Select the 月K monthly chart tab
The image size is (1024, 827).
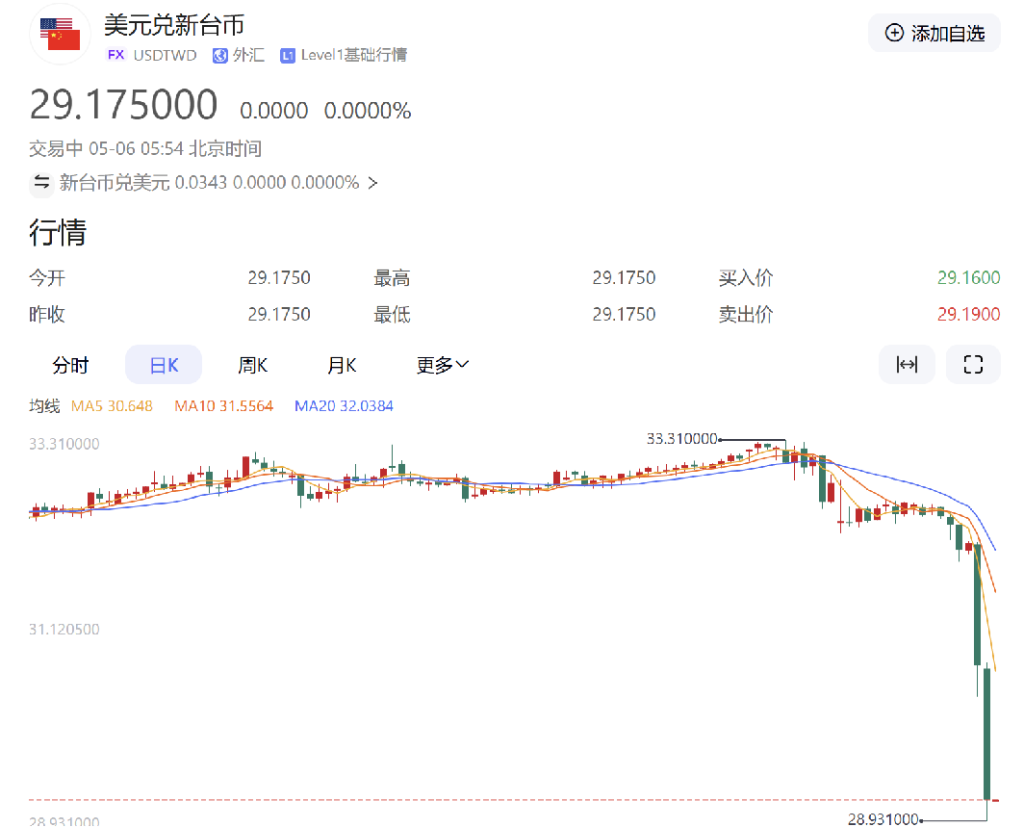tap(342, 365)
